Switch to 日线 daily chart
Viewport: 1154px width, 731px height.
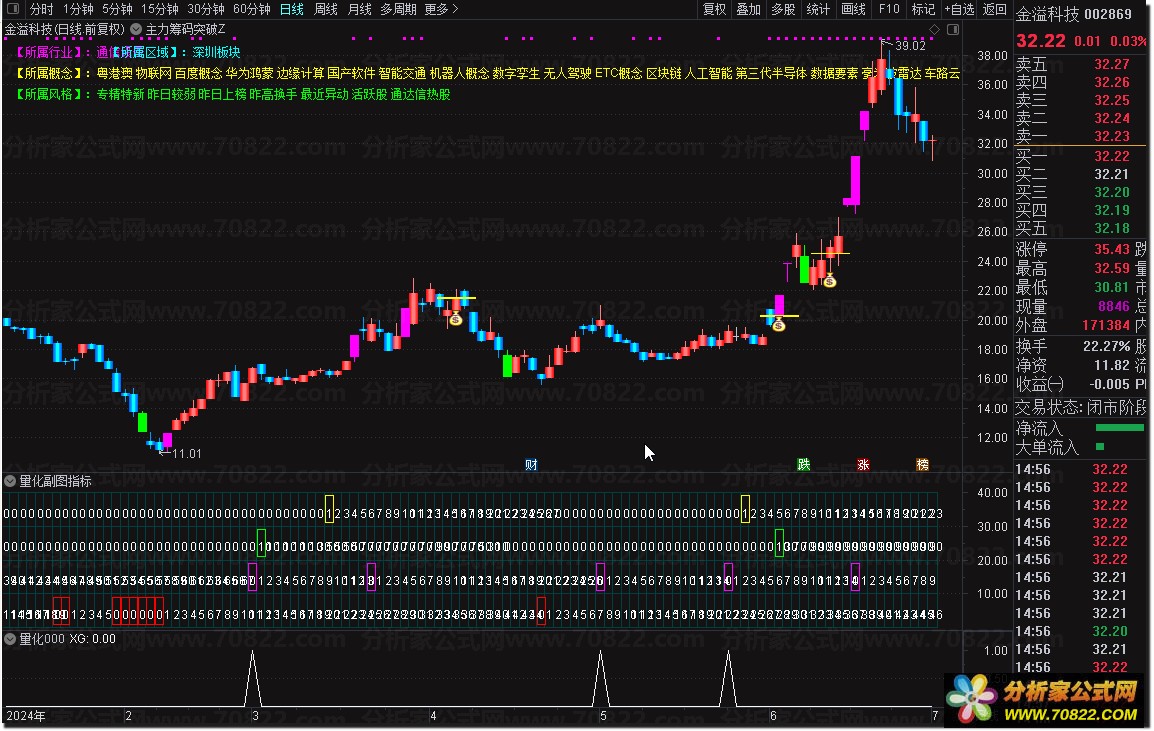coord(292,9)
